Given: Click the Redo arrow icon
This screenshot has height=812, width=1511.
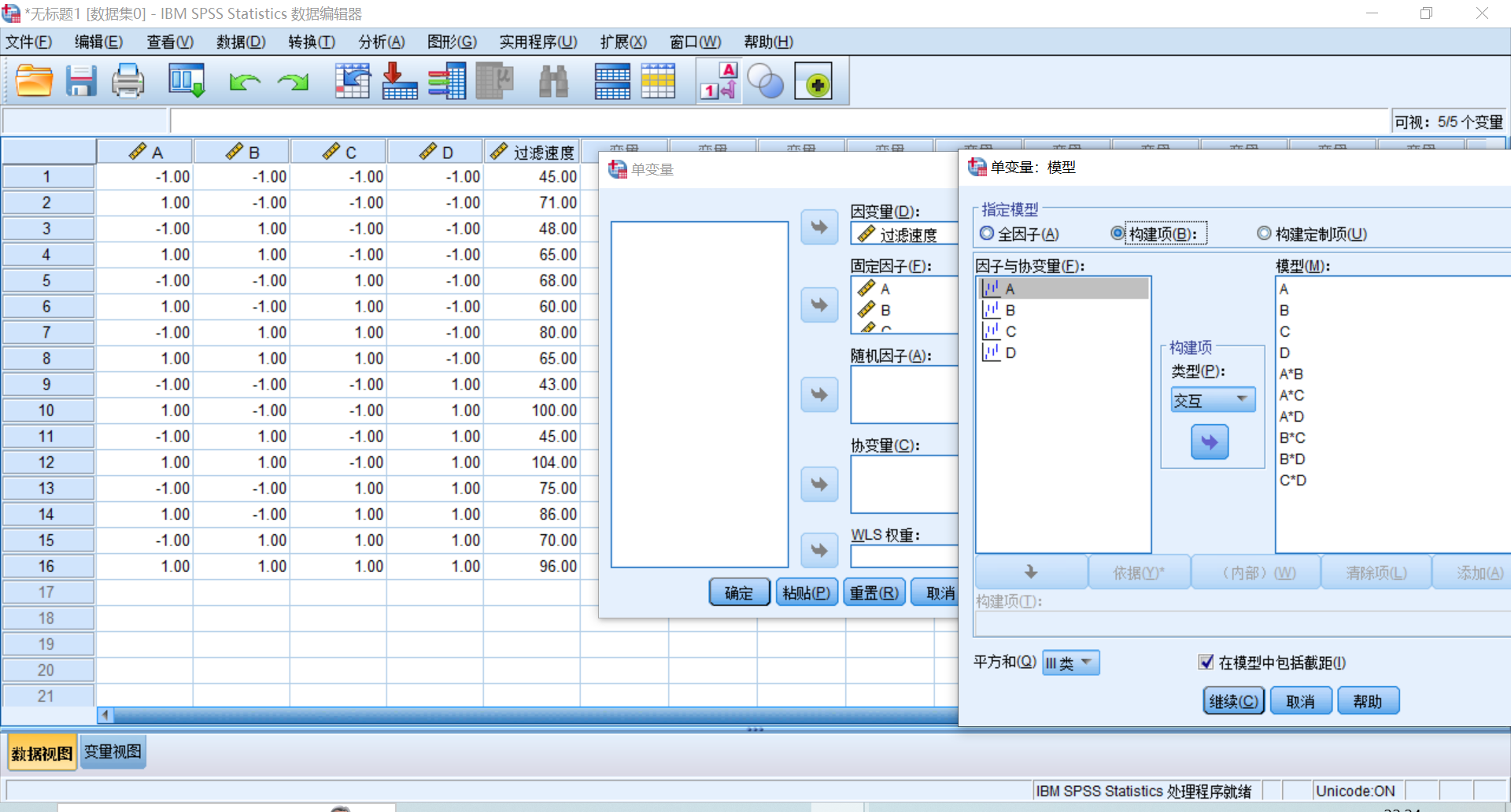Looking at the screenshot, I should coord(293,82).
